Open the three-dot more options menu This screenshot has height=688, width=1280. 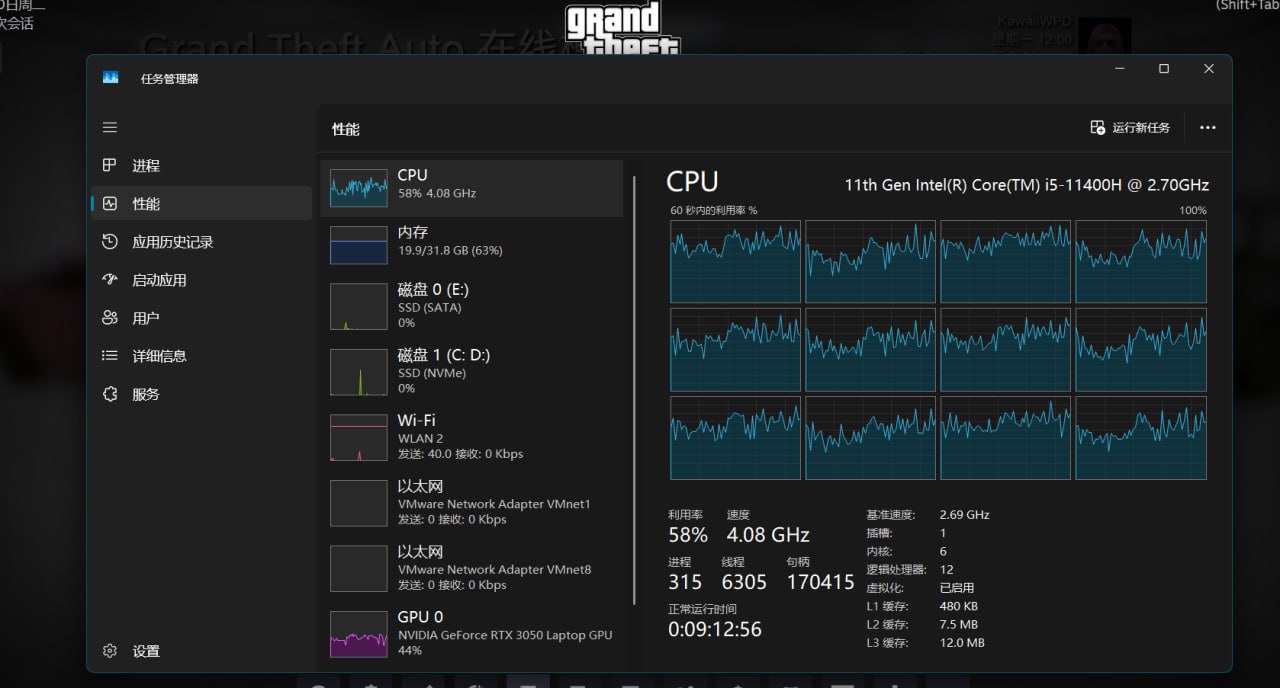1207,128
